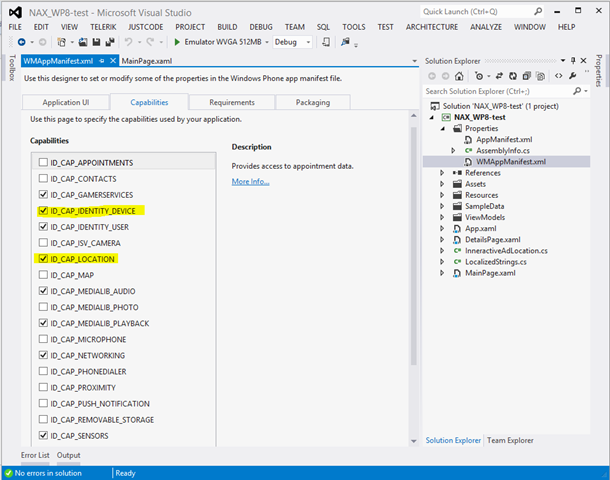This screenshot has width=610, height=480.
Task: Open the Team Explorer tab at bottom
Action: pyautogui.click(x=509, y=440)
